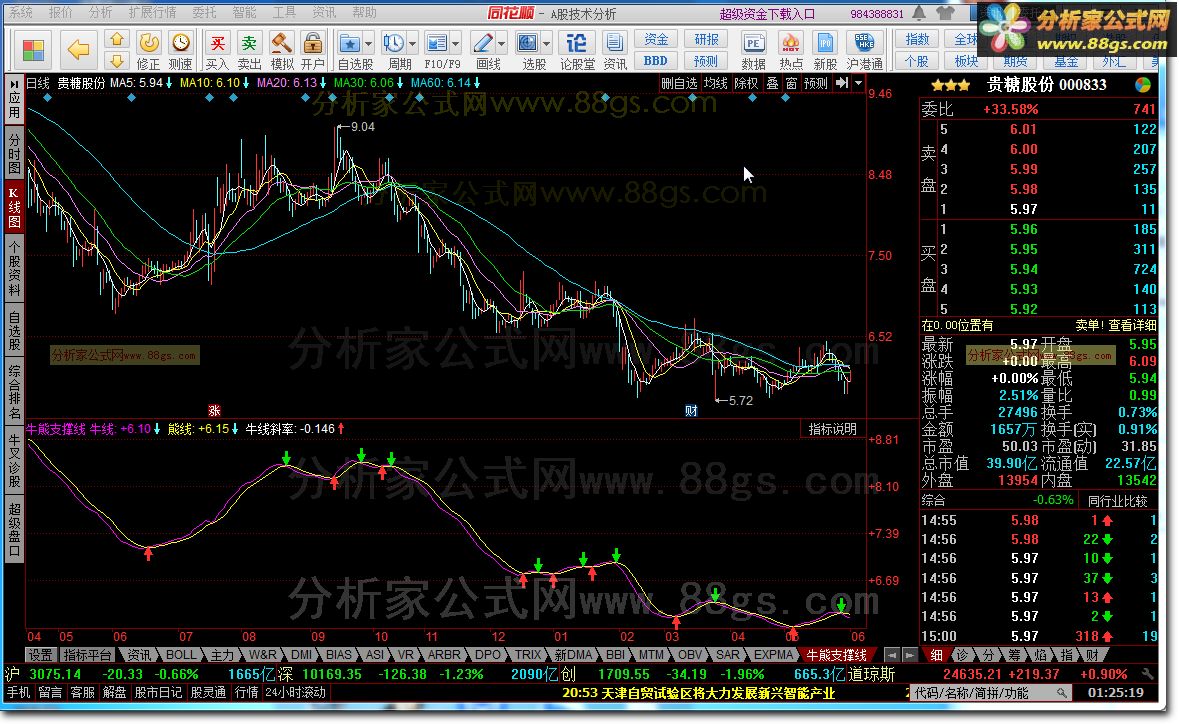
Task: Open the 模拟 simulated trading gavel icon
Action: (x=281, y=50)
